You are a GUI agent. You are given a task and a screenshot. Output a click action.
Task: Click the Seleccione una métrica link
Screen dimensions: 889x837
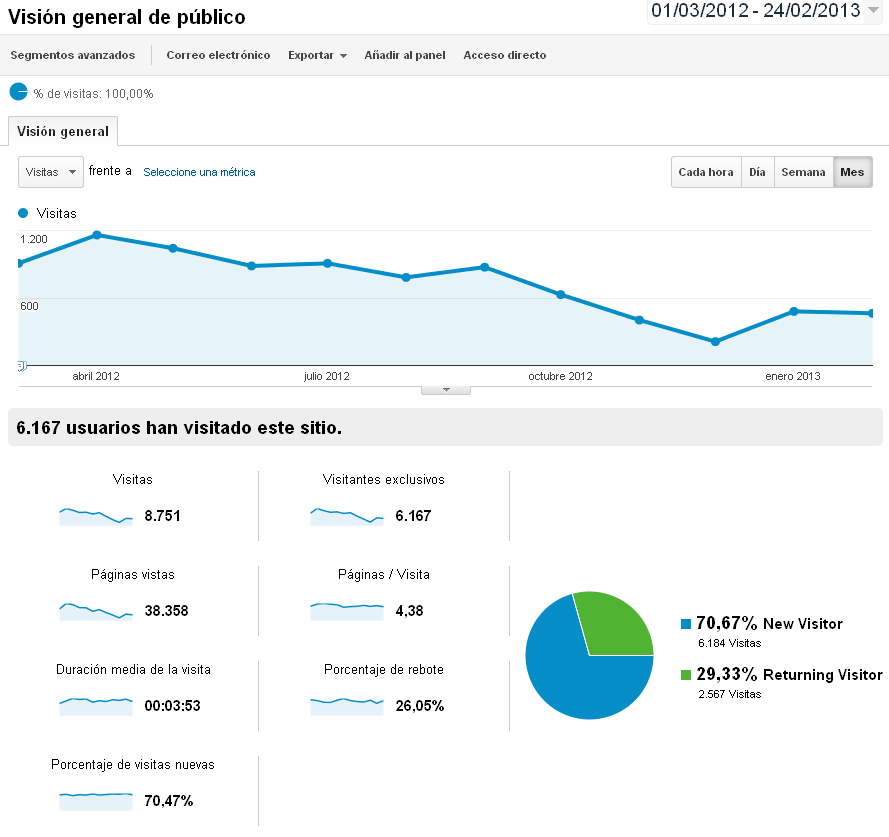pos(199,172)
